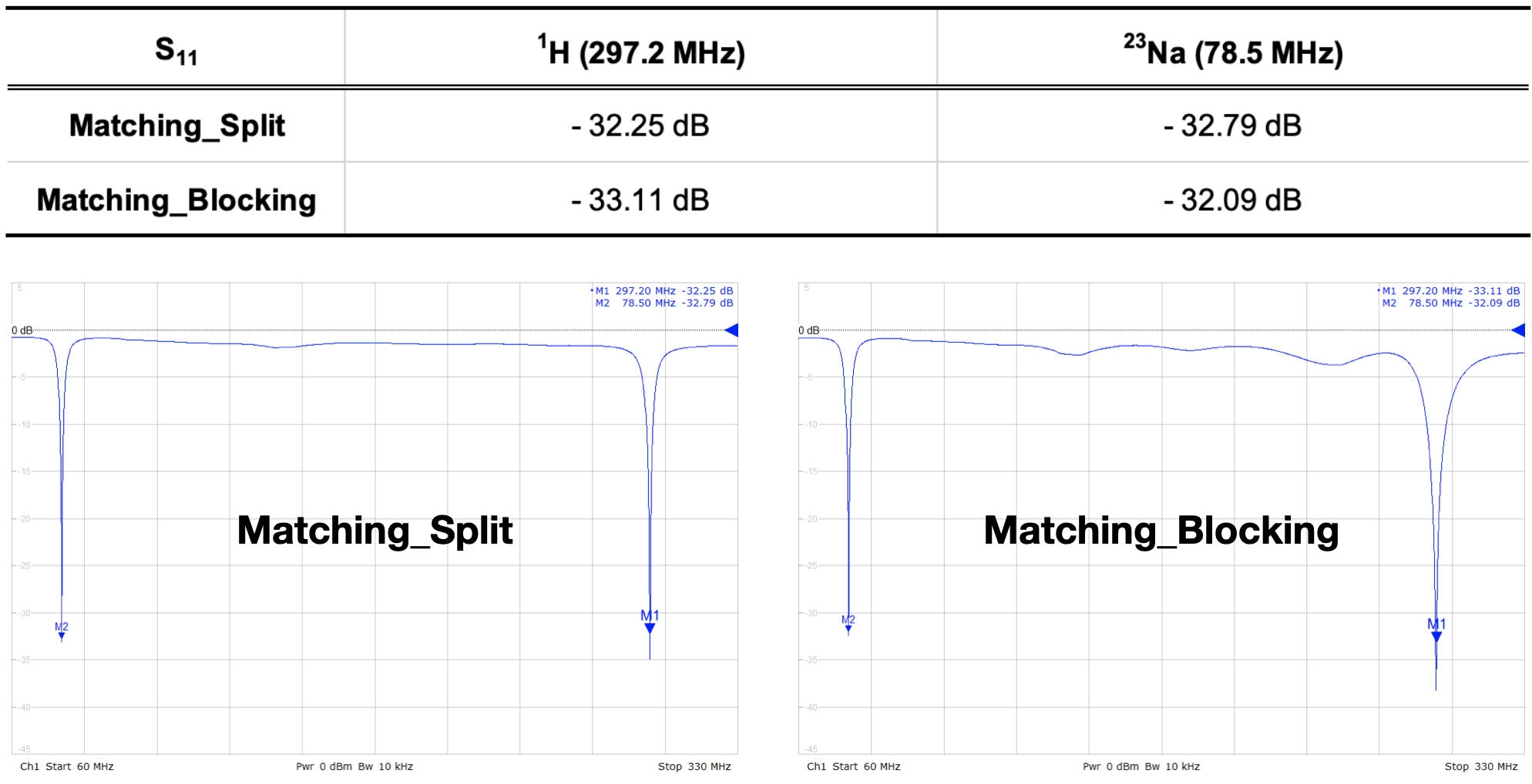Screen dimensions: 1532x784
Task: Click the 23Na (78.5 MHz) column header
Action: pos(1233,51)
